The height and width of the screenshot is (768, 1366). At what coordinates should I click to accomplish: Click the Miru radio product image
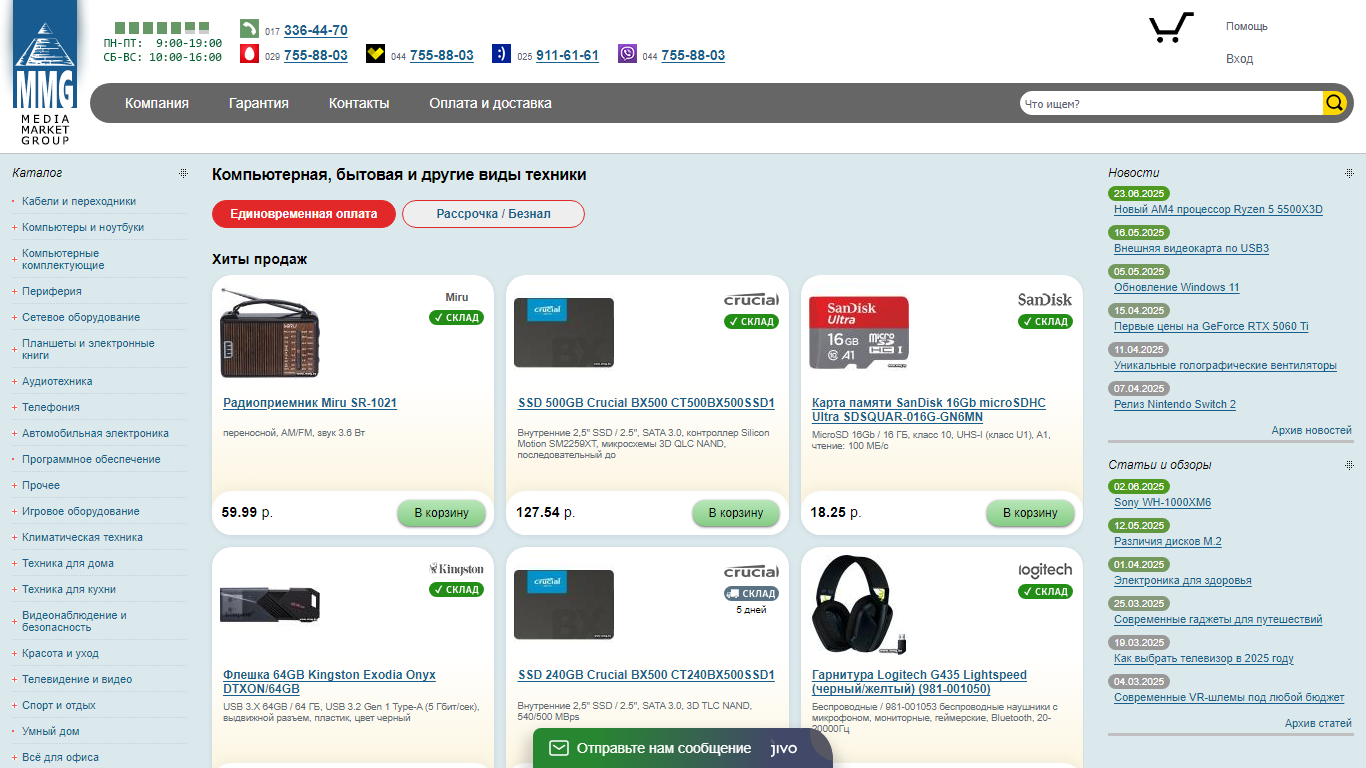(x=271, y=332)
